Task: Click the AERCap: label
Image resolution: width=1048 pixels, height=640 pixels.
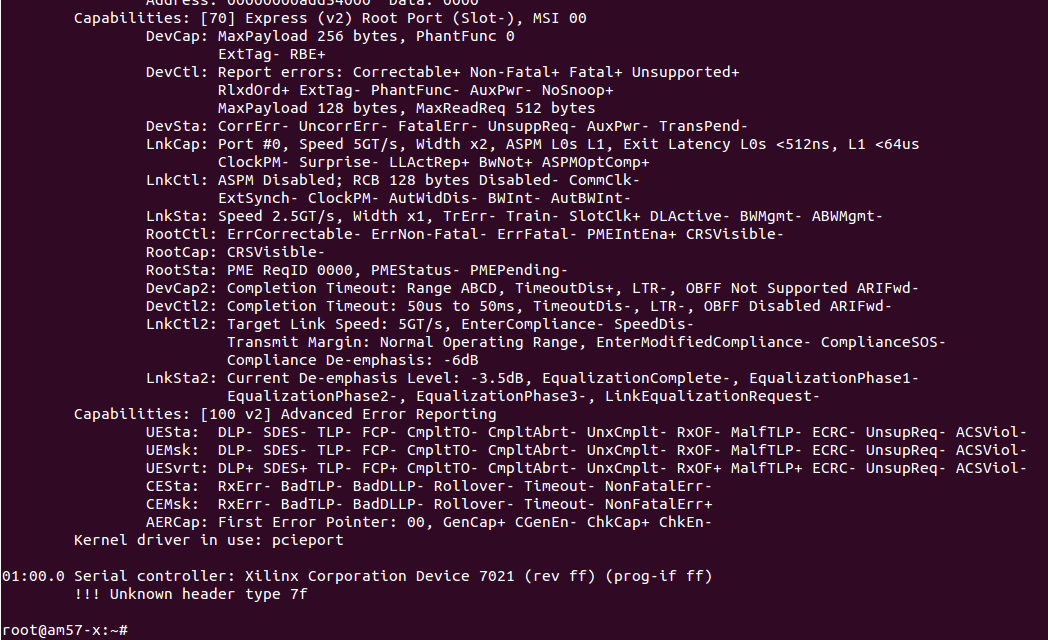Action: [177, 522]
